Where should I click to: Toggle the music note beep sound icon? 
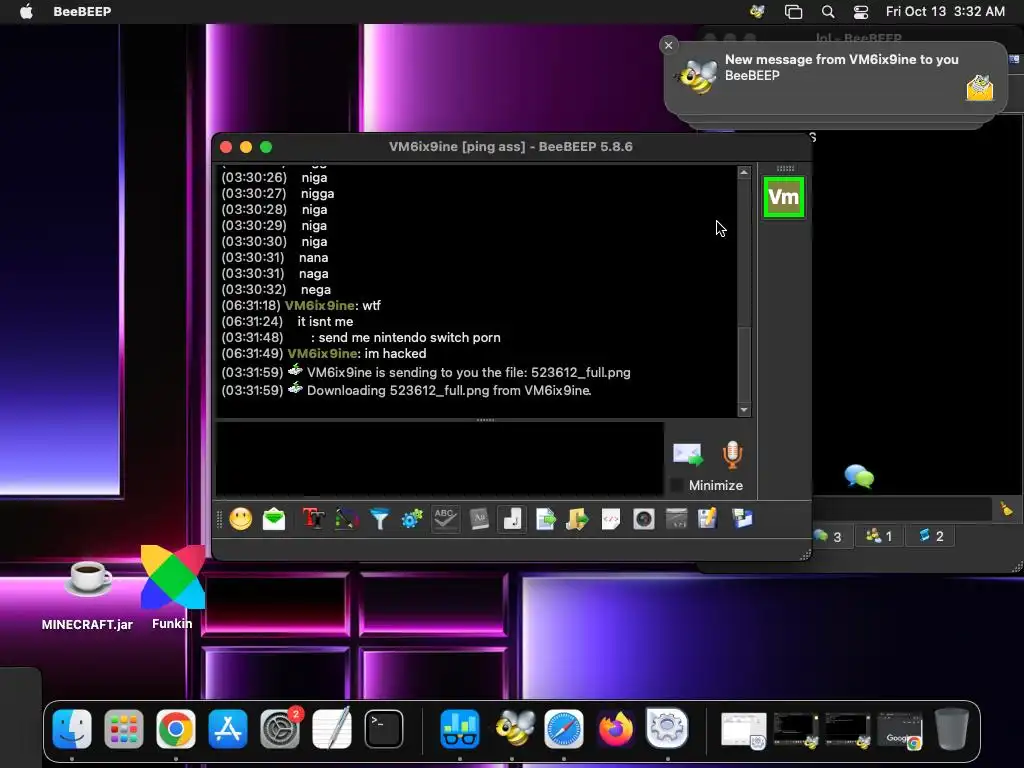(513, 519)
